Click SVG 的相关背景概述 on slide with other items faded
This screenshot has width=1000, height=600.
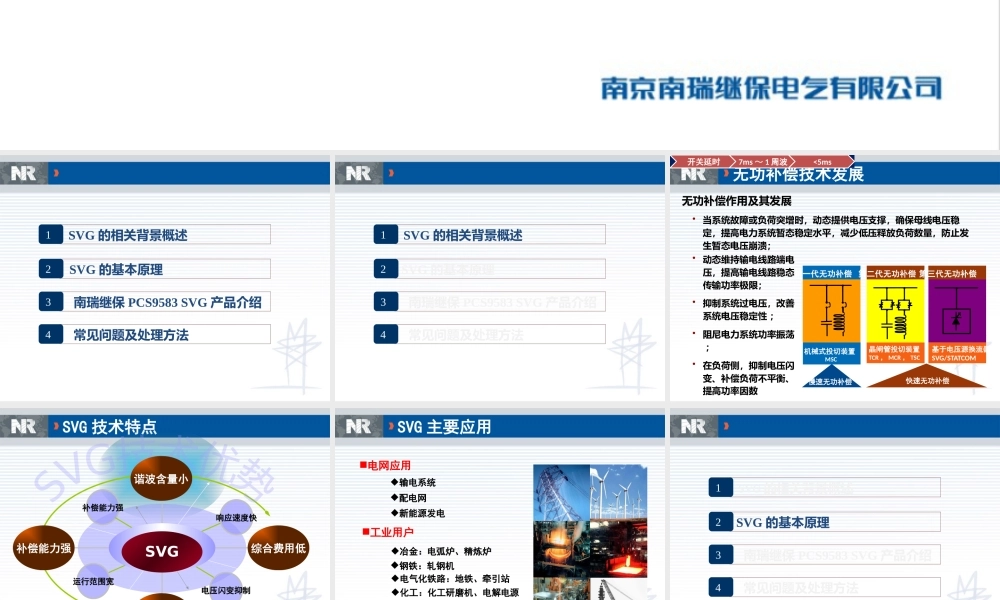(x=462, y=235)
